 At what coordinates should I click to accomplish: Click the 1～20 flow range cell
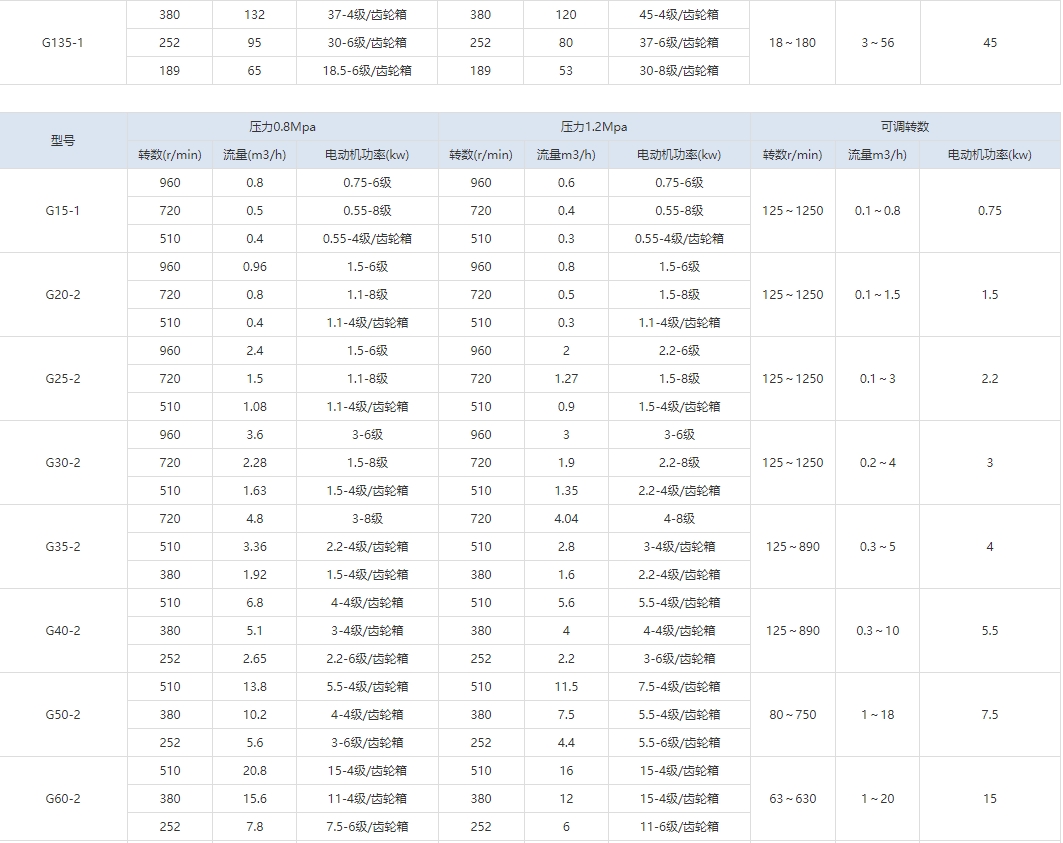tap(878, 799)
